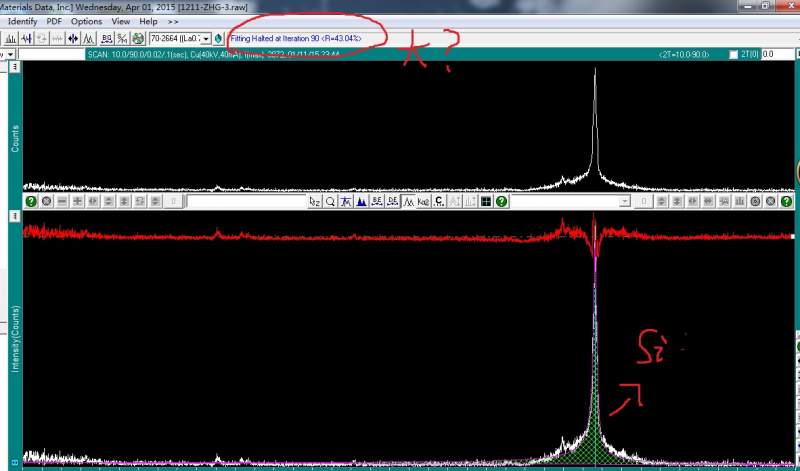The height and width of the screenshot is (471, 800).
Task: Read the 'Fitting Halted at Iteration 90' status text
Action: tap(295, 38)
